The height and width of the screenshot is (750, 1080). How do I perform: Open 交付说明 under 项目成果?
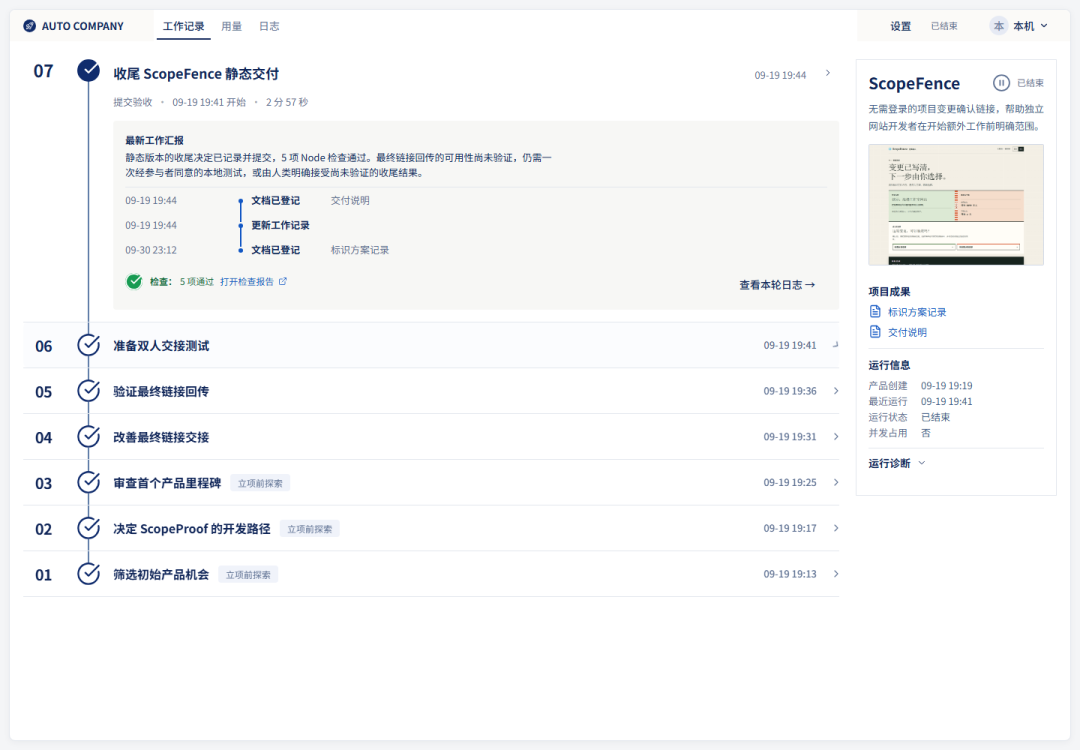tap(907, 332)
